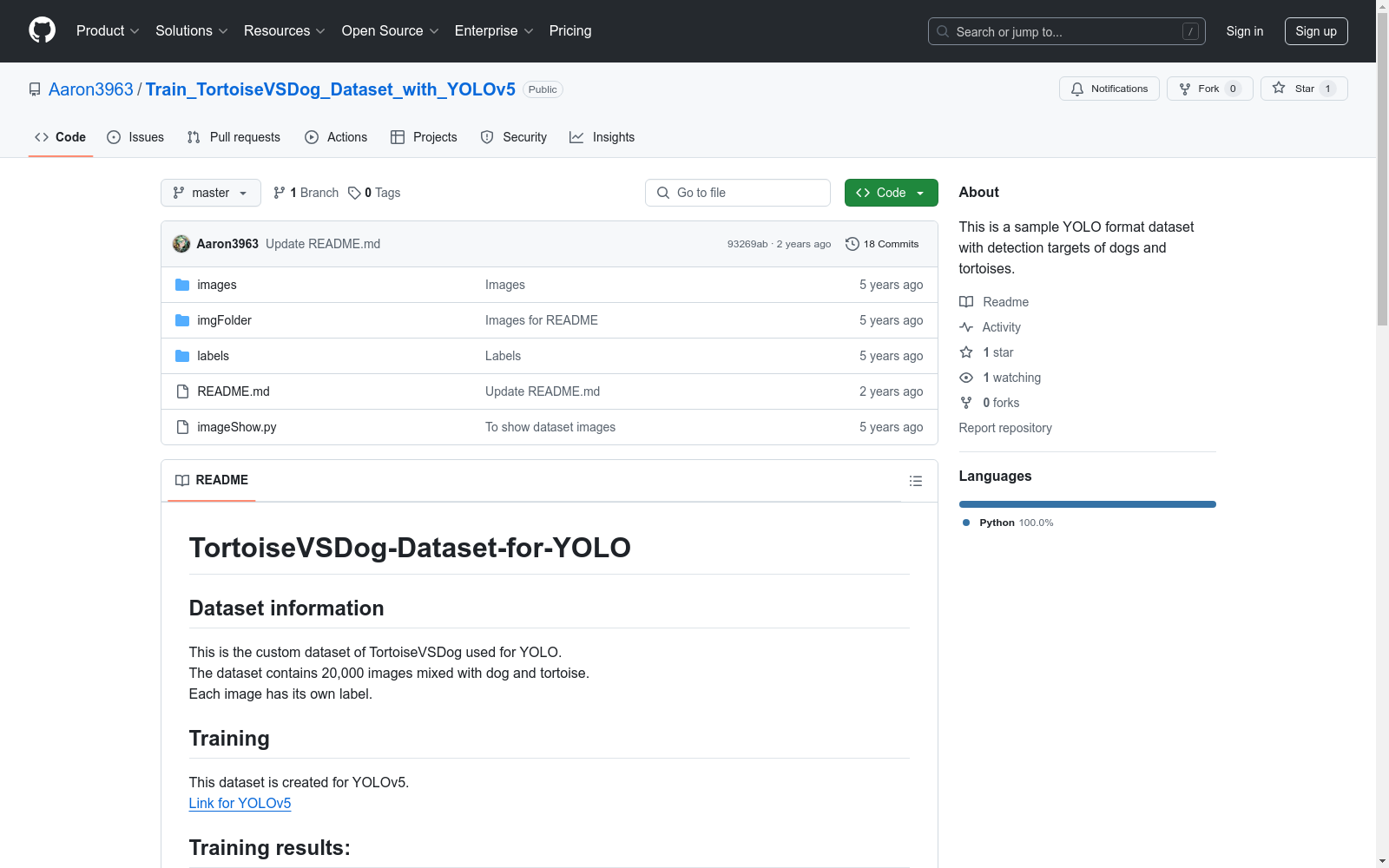
Task: Click the book icon beside Readme
Action: coord(966,302)
